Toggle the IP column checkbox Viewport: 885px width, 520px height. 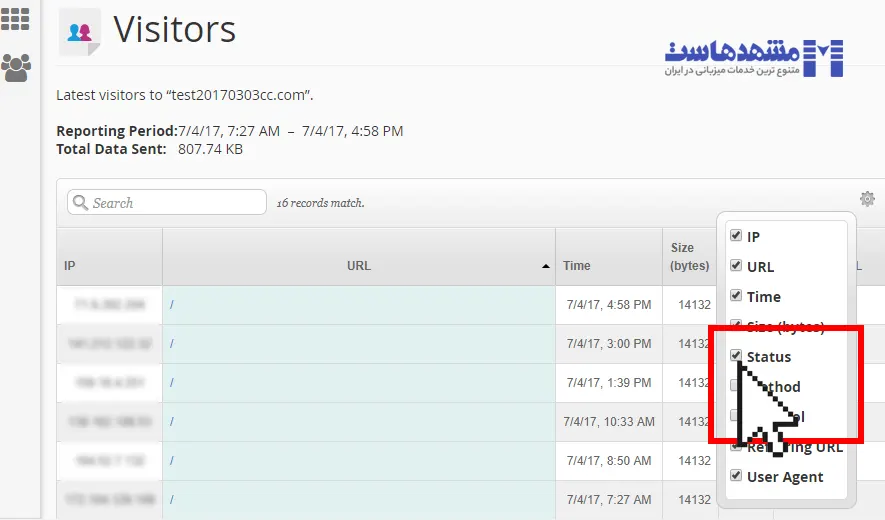coord(736,236)
